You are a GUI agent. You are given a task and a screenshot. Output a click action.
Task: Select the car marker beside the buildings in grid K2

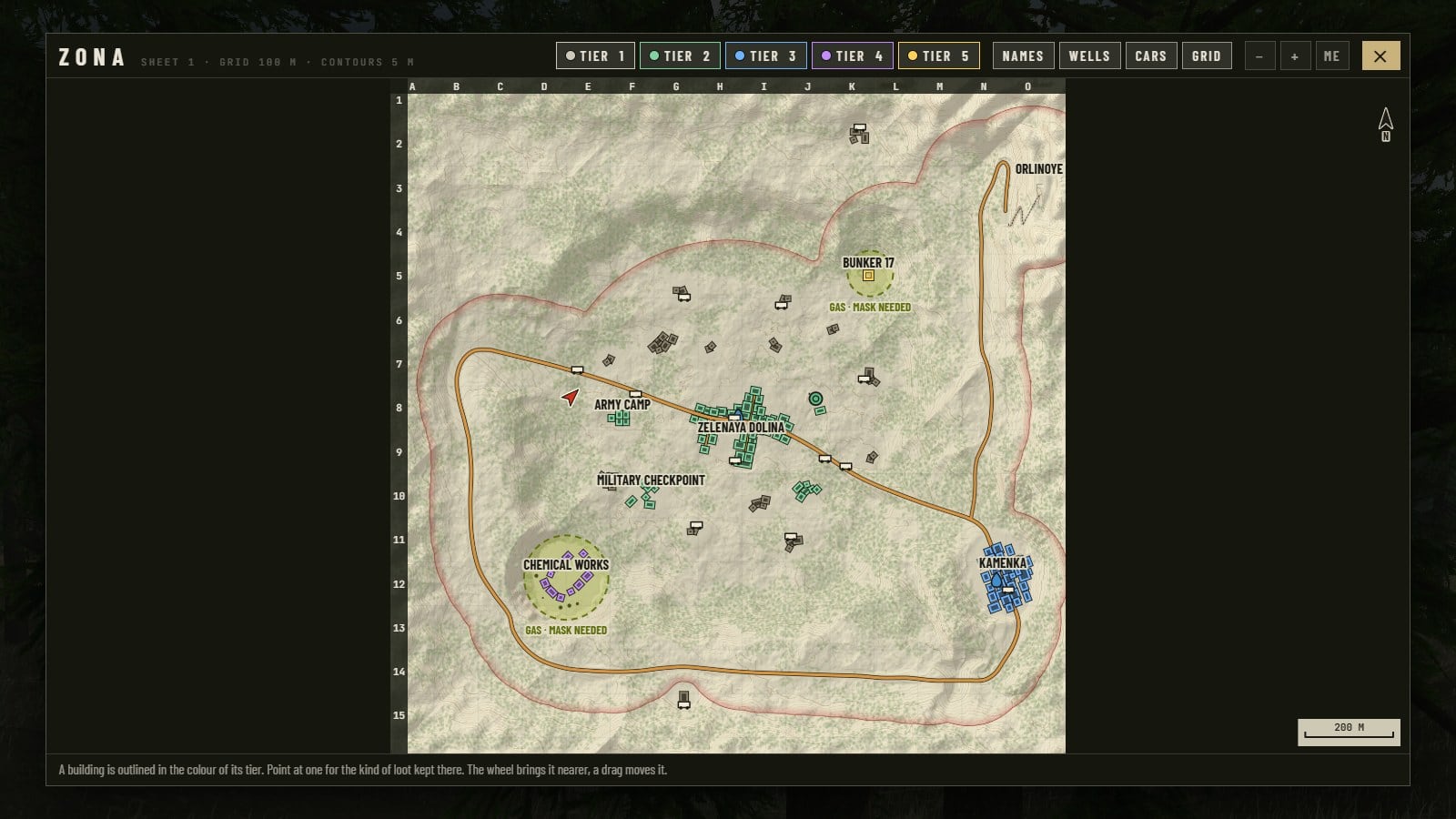pyautogui.click(x=859, y=127)
